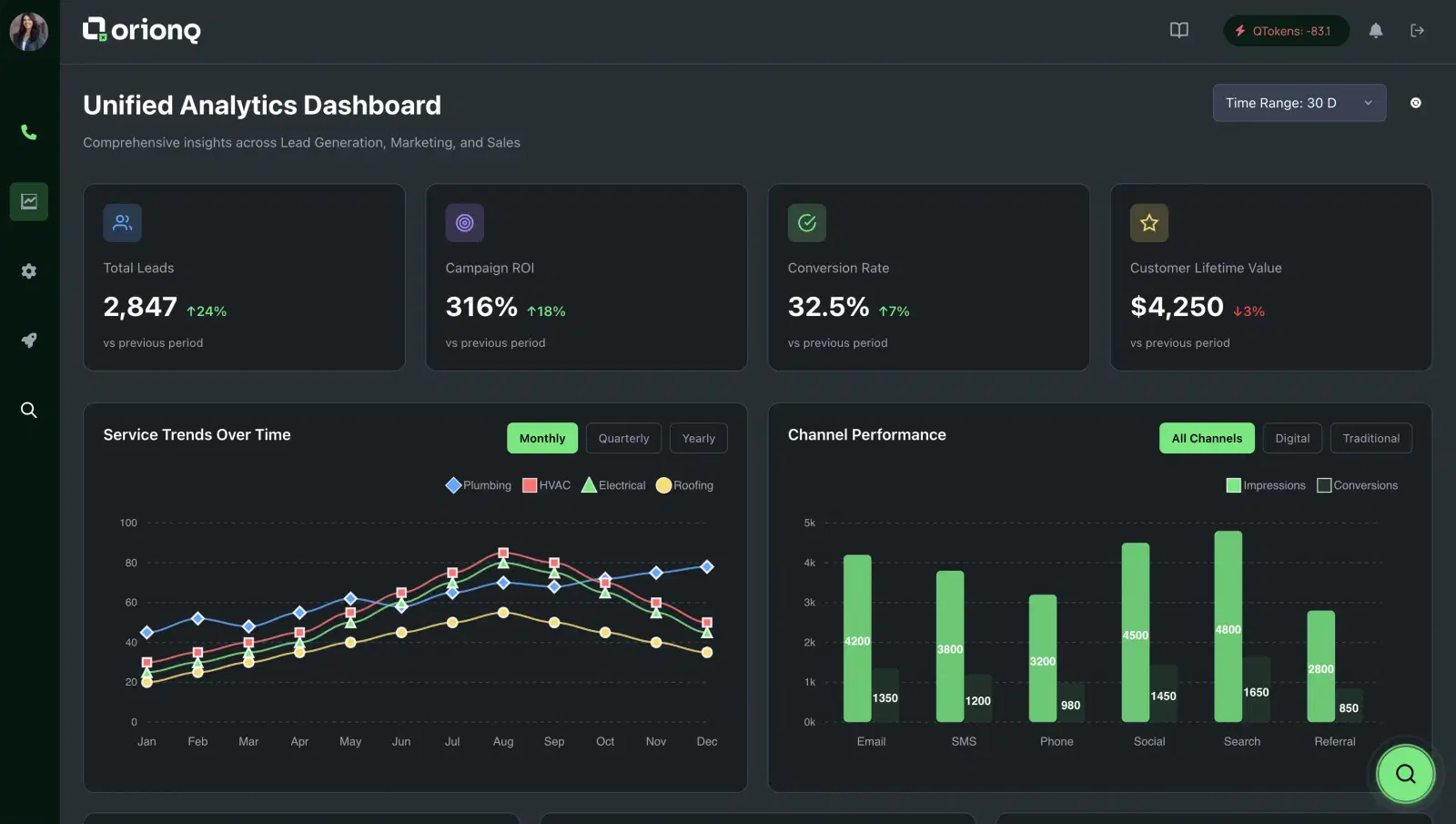
Task: Open the floating search button bottom right
Action: (1404, 774)
